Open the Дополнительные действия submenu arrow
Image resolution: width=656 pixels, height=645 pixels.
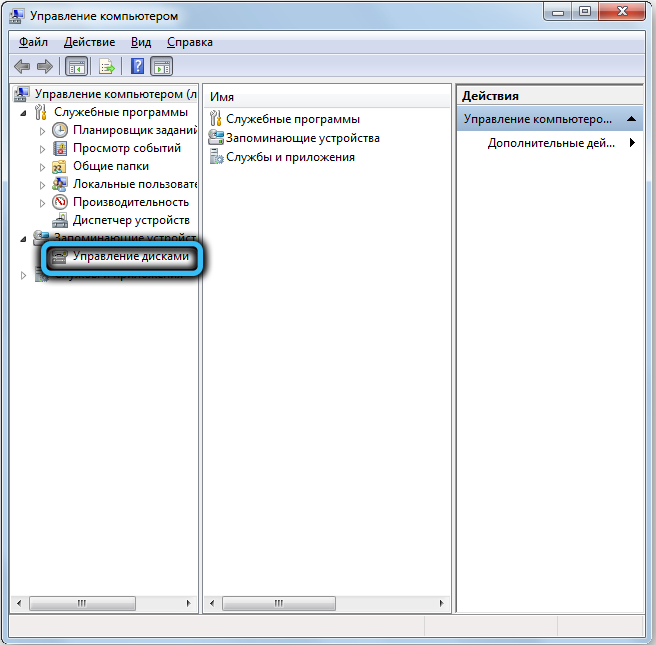[632, 143]
